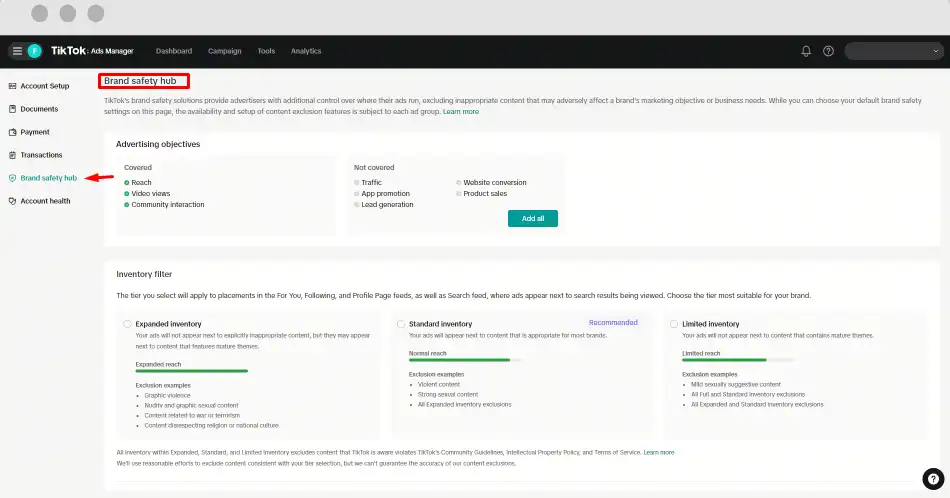Image resolution: width=950 pixels, height=498 pixels.
Task: Click the Expanded reach progress bar
Action: tap(191, 371)
